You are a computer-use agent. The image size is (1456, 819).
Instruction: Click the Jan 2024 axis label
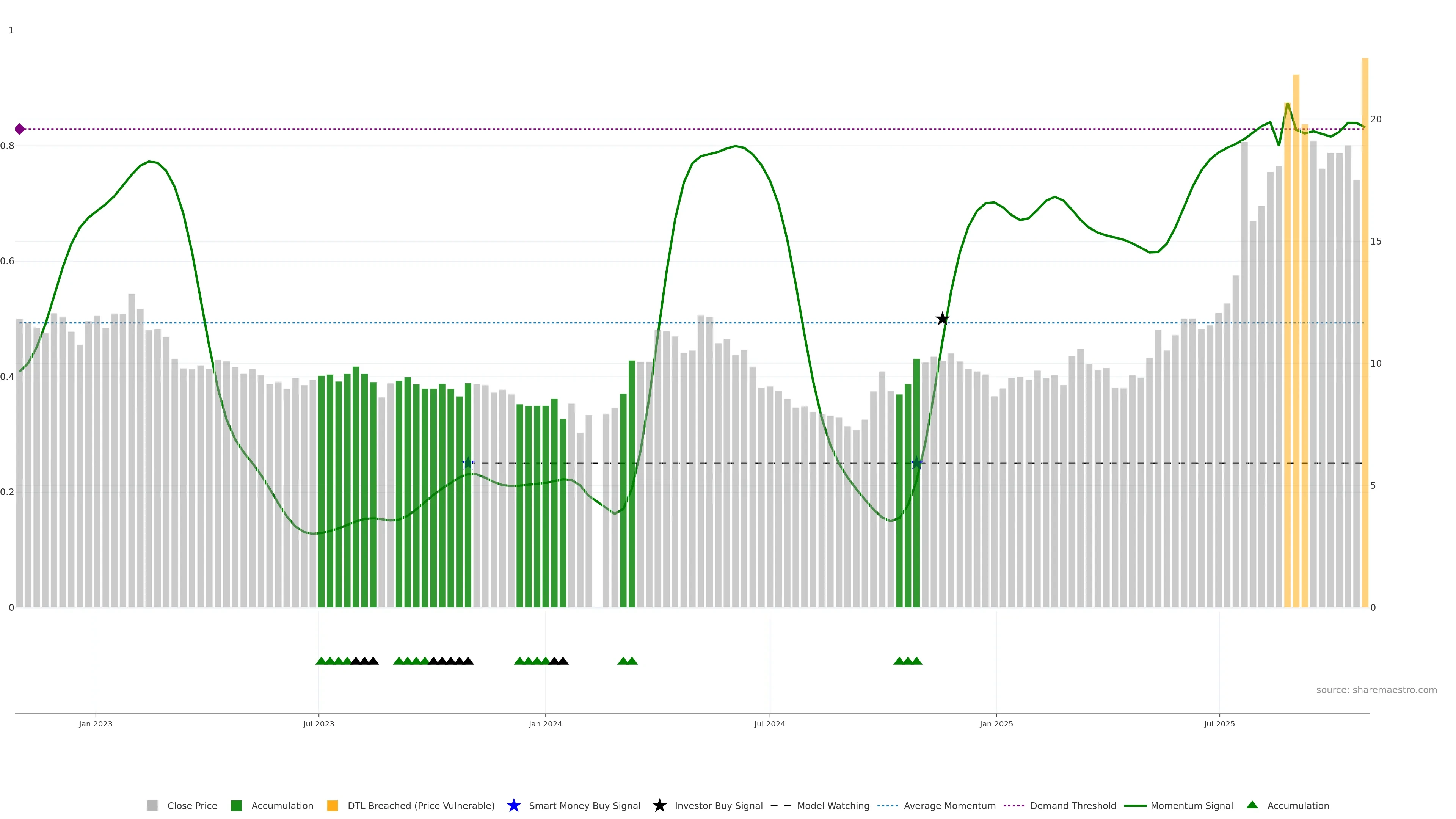[x=545, y=723]
